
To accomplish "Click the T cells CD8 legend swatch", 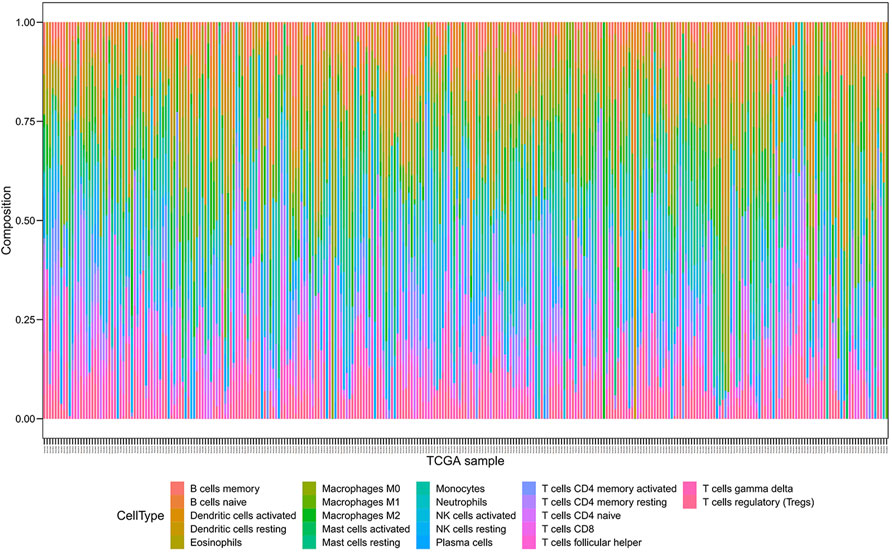I will click(529, 529).
